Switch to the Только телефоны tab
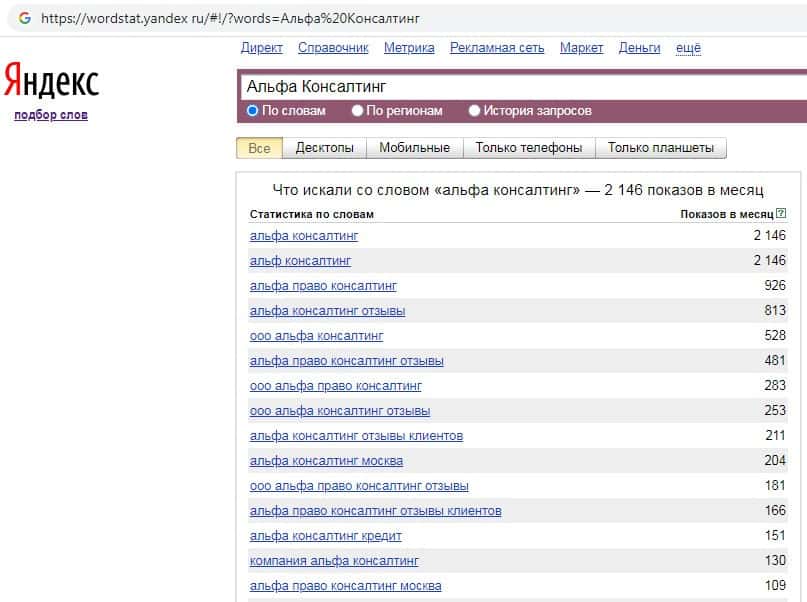The image size is (807, 602). tap(529, 148)
